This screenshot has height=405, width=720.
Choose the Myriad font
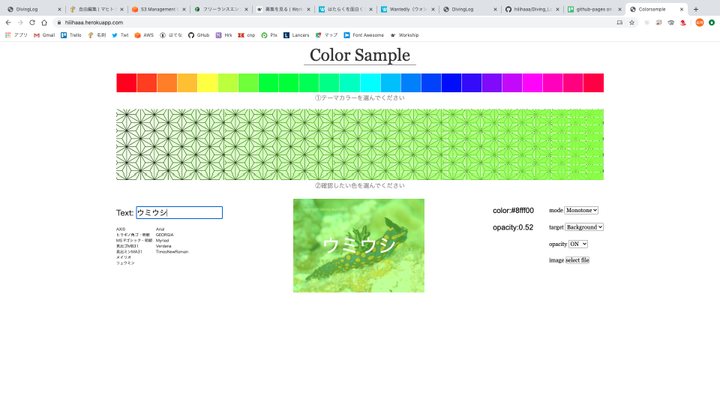point(162,240)
